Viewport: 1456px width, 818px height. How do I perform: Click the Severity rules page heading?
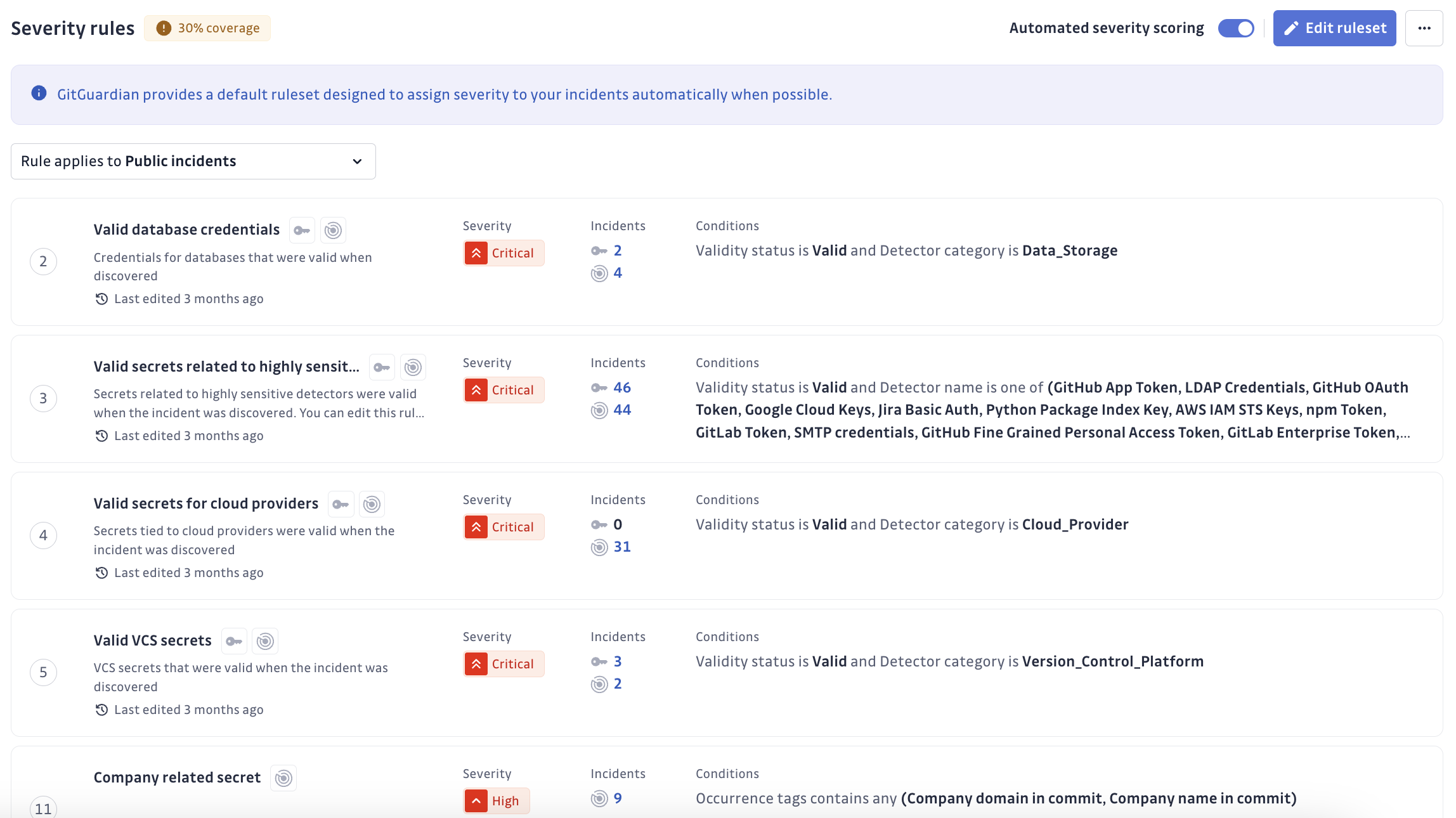(73, 29)
